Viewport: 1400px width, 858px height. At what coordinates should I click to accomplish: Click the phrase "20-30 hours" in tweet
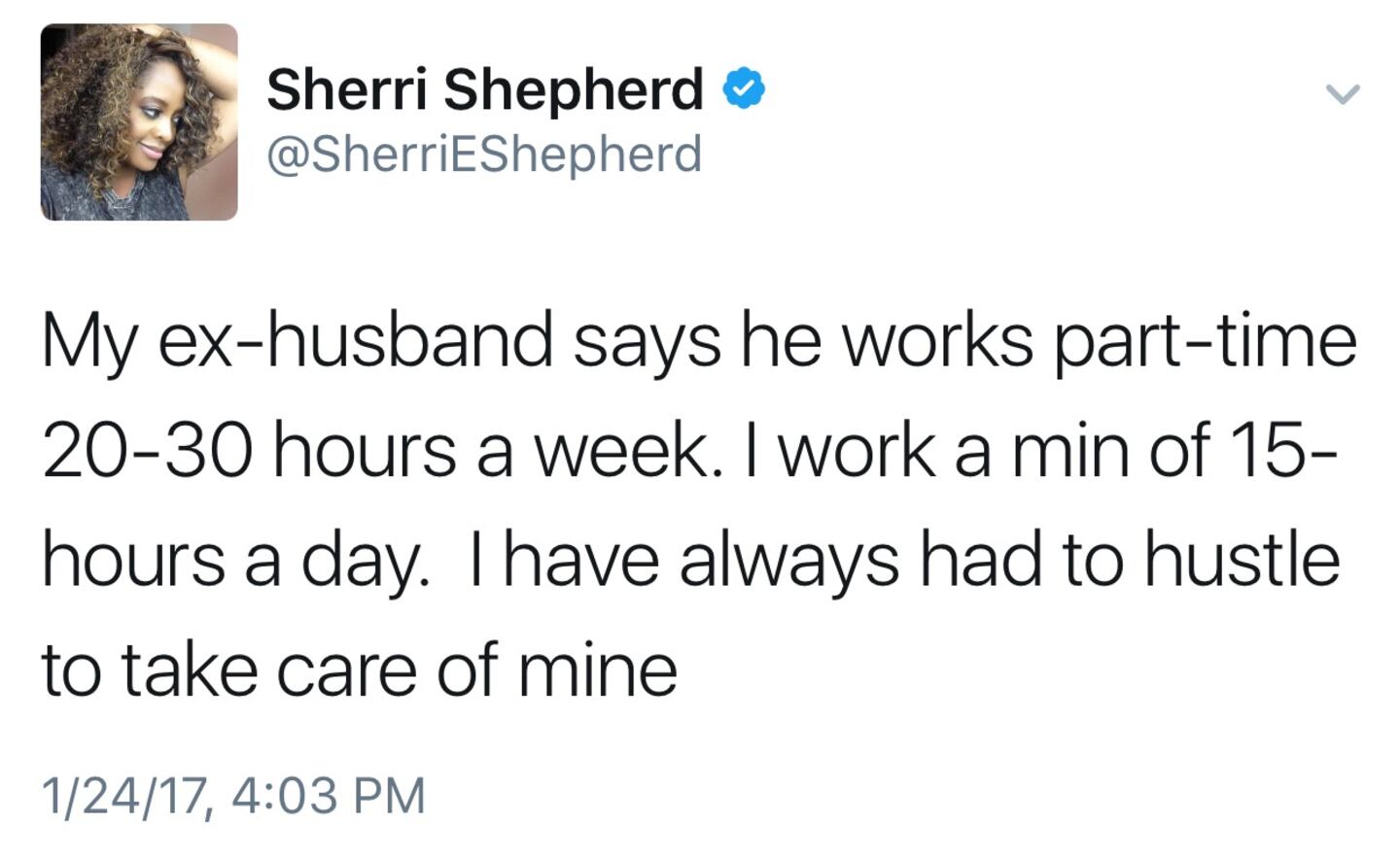[x=249, y=452]
